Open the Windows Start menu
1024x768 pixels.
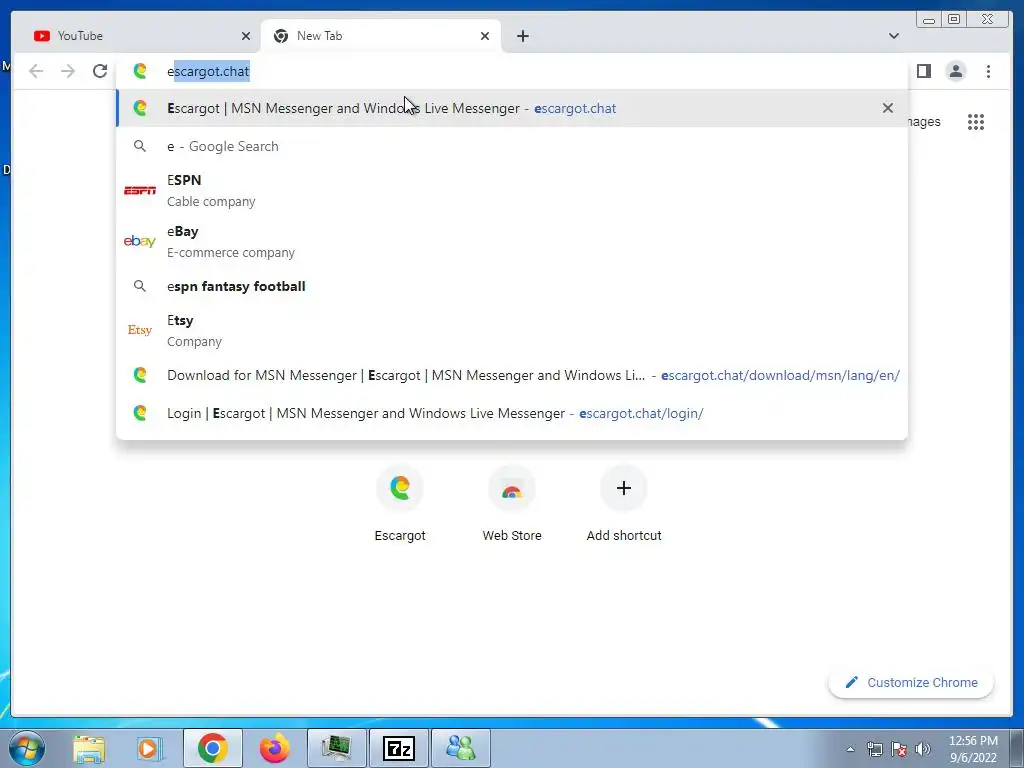coord(26,748)
